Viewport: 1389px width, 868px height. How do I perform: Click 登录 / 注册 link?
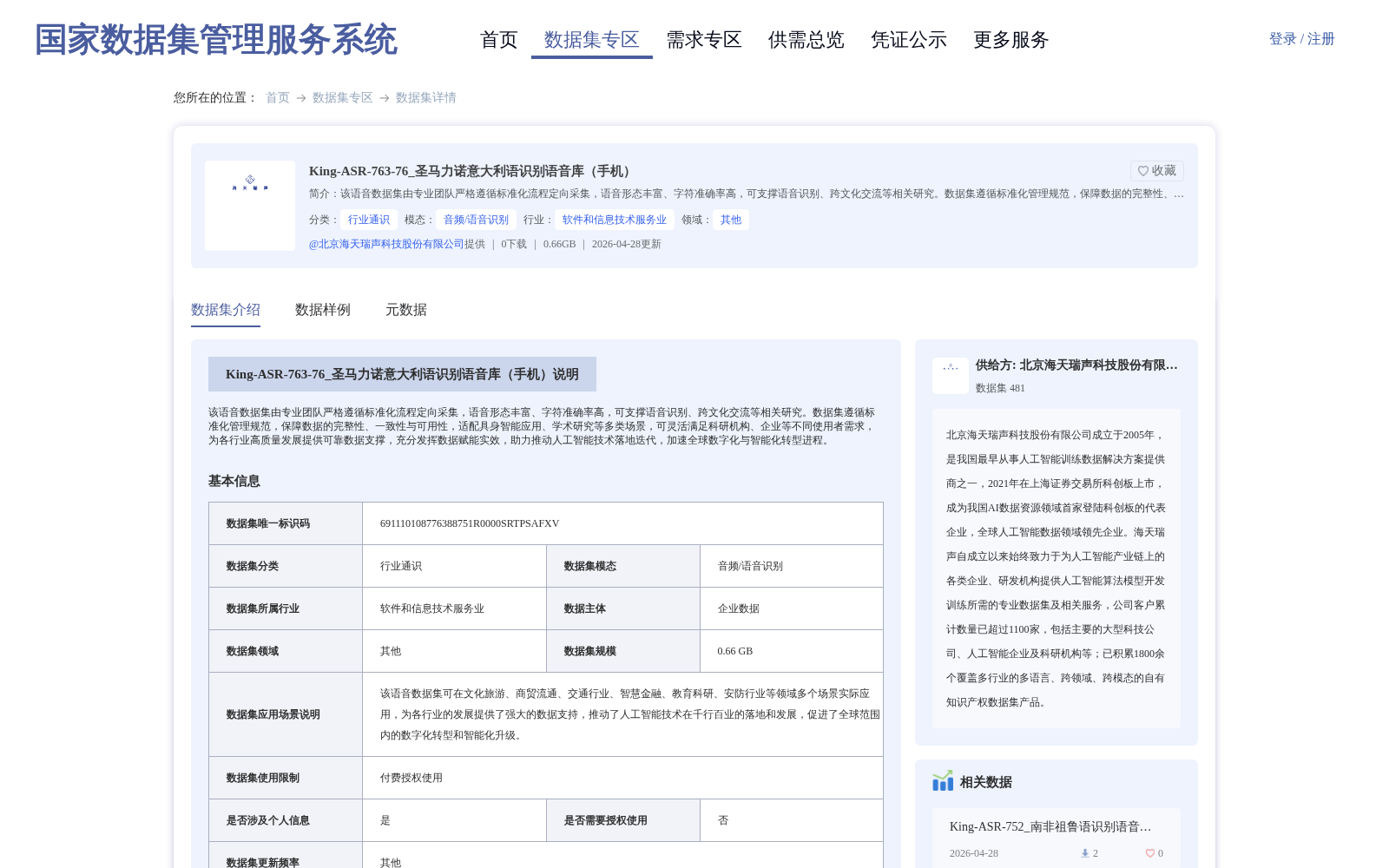1301,39
